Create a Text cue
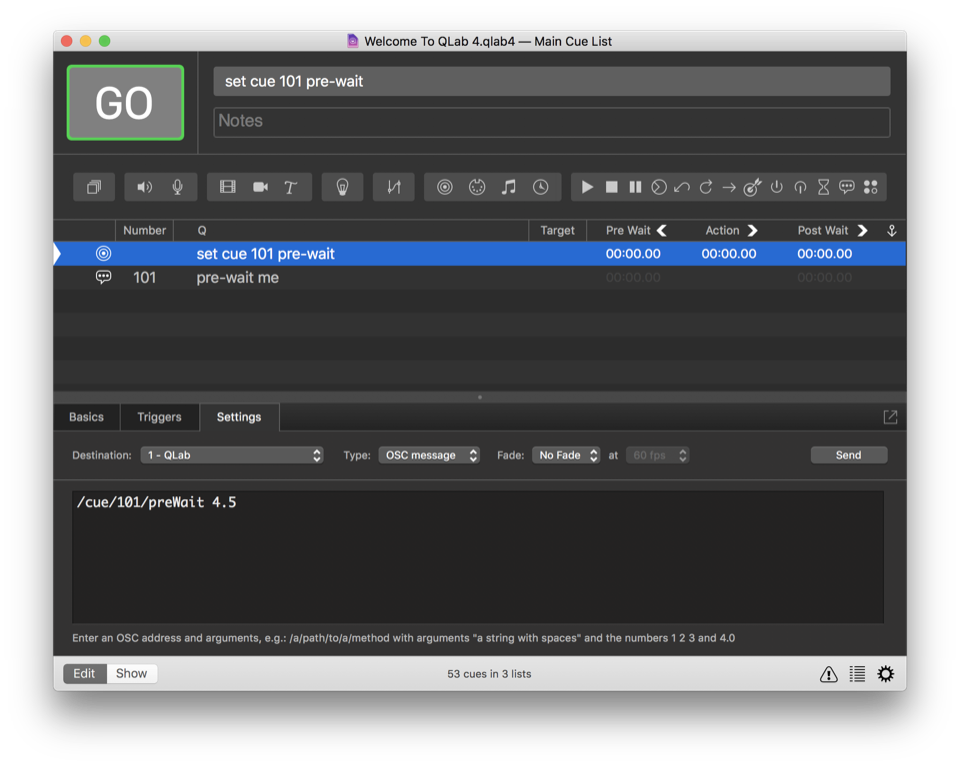The width and height of the screenshot is (960, 767). 291,187
